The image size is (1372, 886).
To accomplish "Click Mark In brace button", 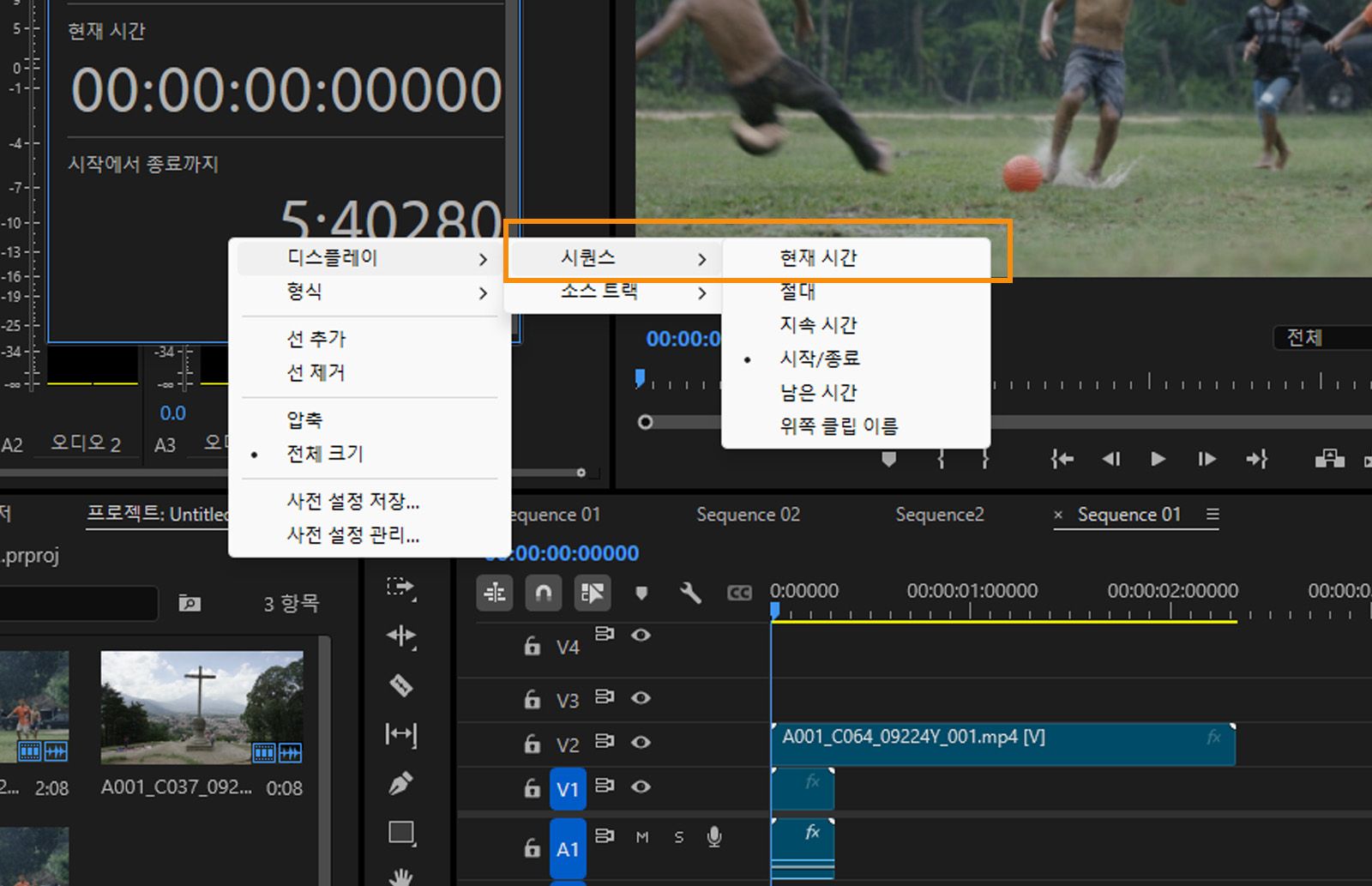I will pos(942,460).
